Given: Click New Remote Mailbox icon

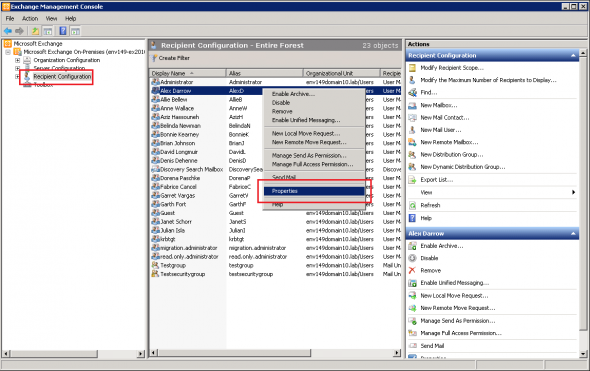Looking at the screenshot, I should click(x=412, y=142).
